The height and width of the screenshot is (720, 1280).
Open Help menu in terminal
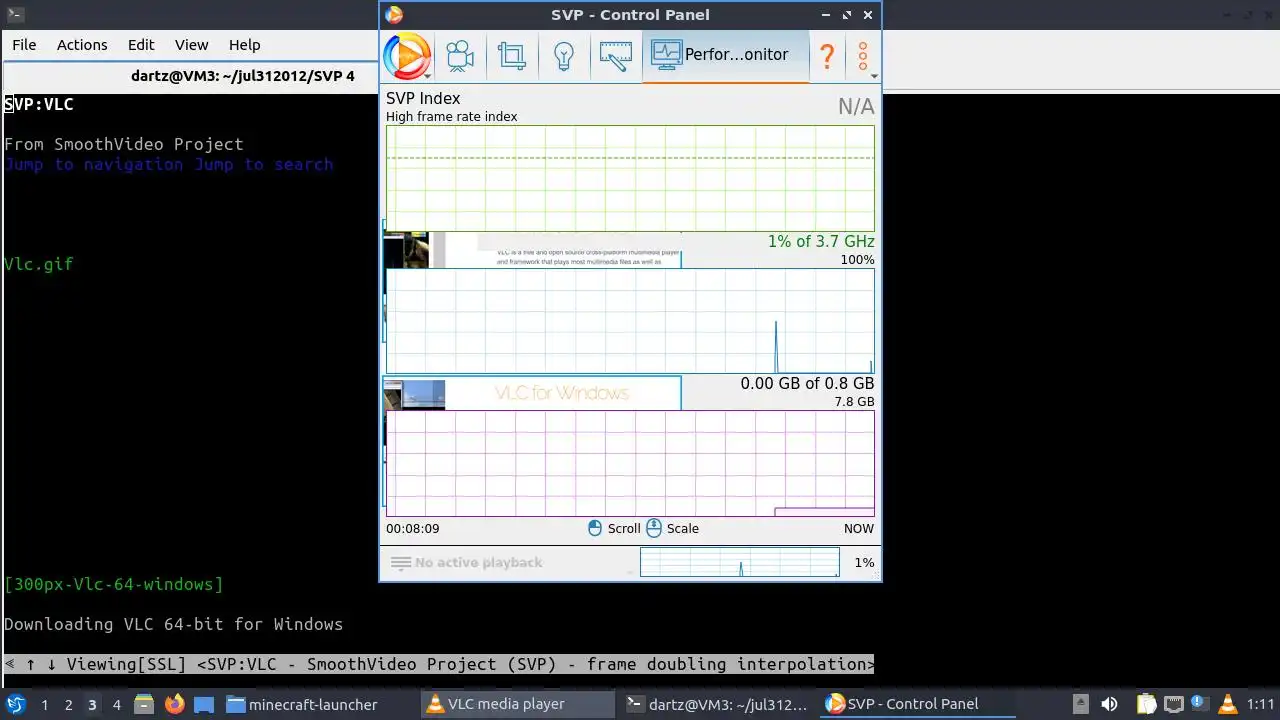(x=244, y=45)
